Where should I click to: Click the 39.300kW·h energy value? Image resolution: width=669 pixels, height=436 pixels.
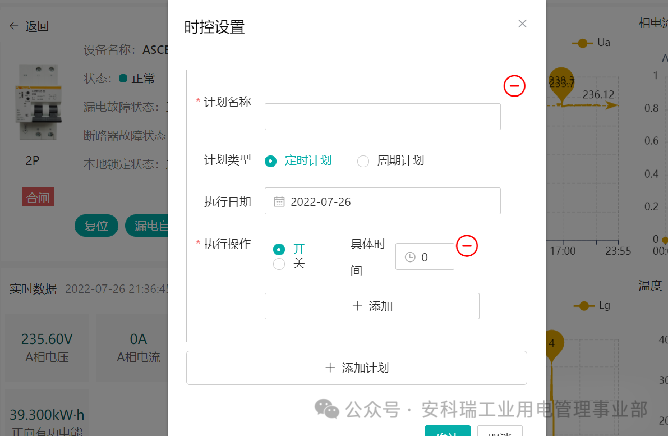47,415
